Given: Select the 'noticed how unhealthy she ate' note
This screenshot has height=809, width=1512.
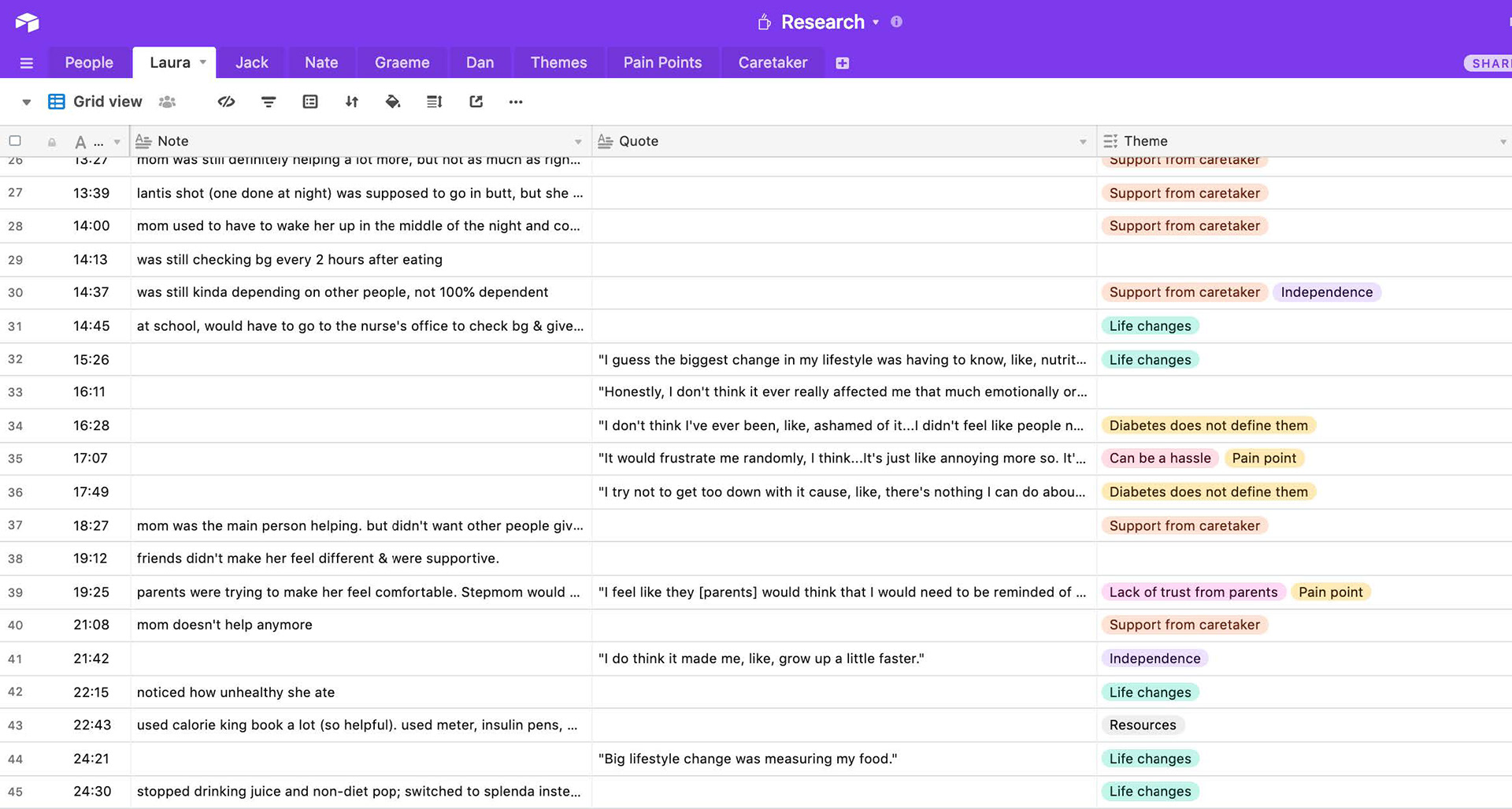Looking at the screenshot, I should point(361,692).
